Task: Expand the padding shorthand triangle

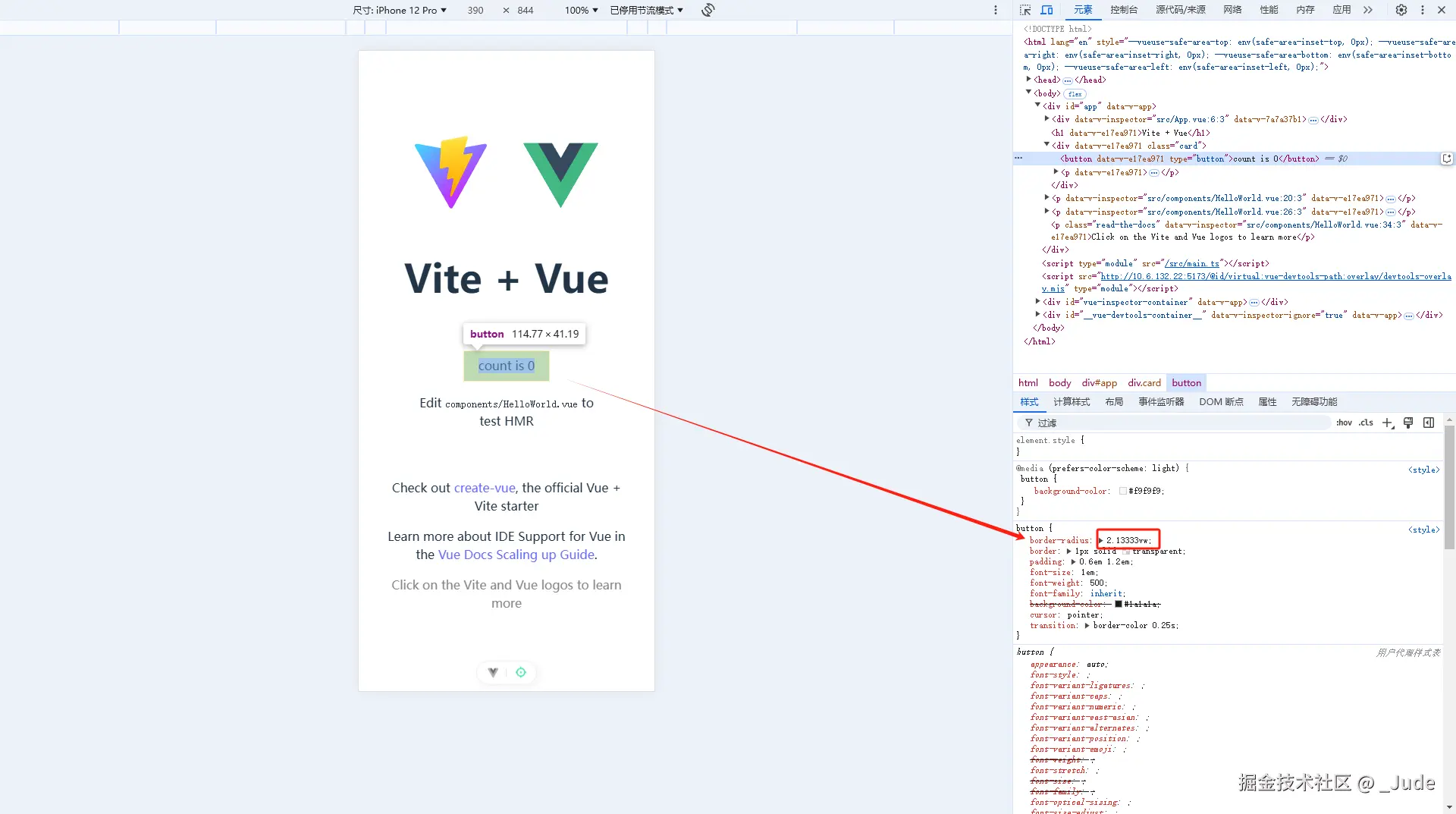Action: (1073, 562)
